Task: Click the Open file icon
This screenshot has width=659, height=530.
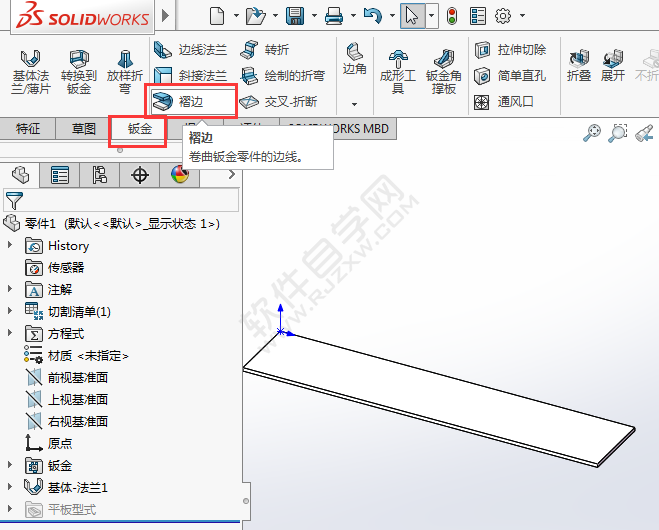Action: tap(256, 16)
